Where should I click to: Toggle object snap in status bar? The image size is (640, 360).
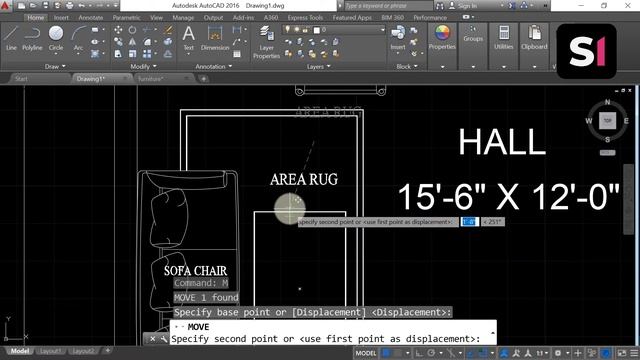pos(483,353)
